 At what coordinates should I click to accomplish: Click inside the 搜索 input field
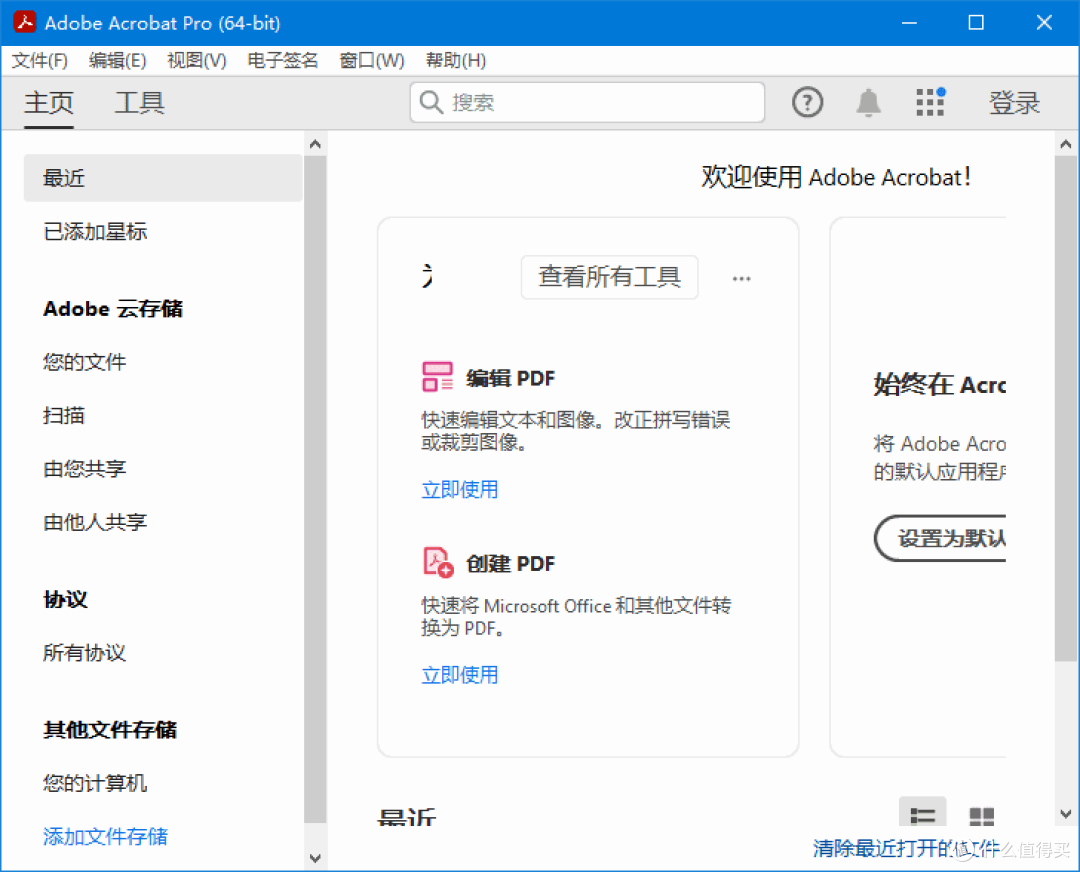click(587, 102)
